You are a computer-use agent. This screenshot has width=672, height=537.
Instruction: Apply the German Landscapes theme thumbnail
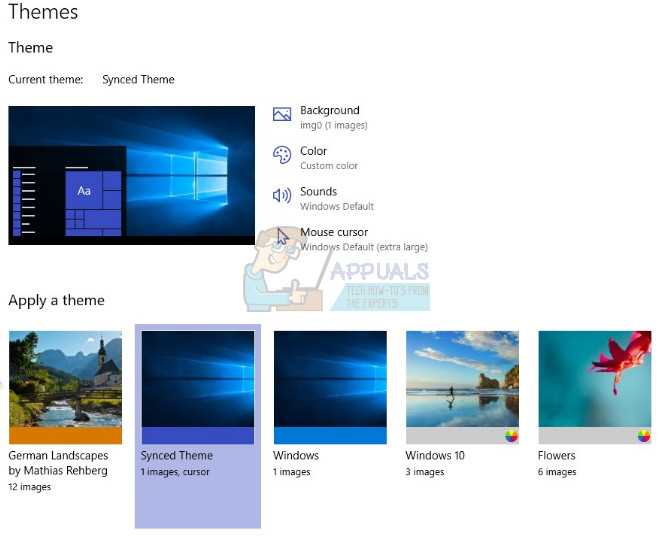tap(65, 379)
